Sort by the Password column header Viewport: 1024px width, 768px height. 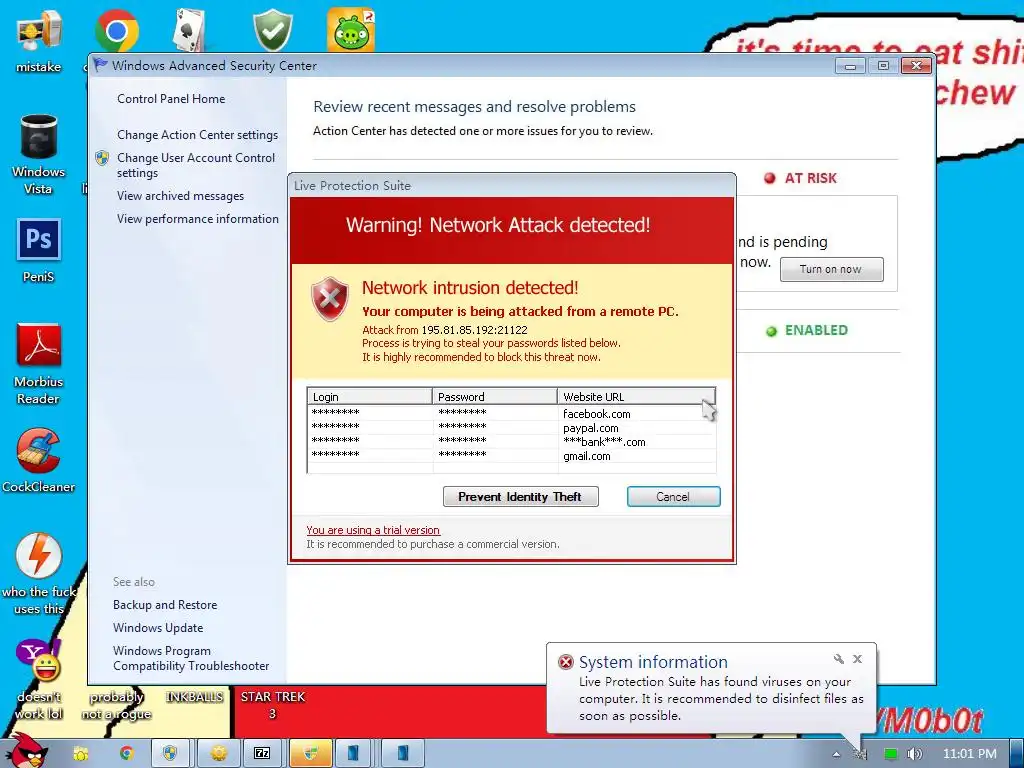[x=494, y=396]
